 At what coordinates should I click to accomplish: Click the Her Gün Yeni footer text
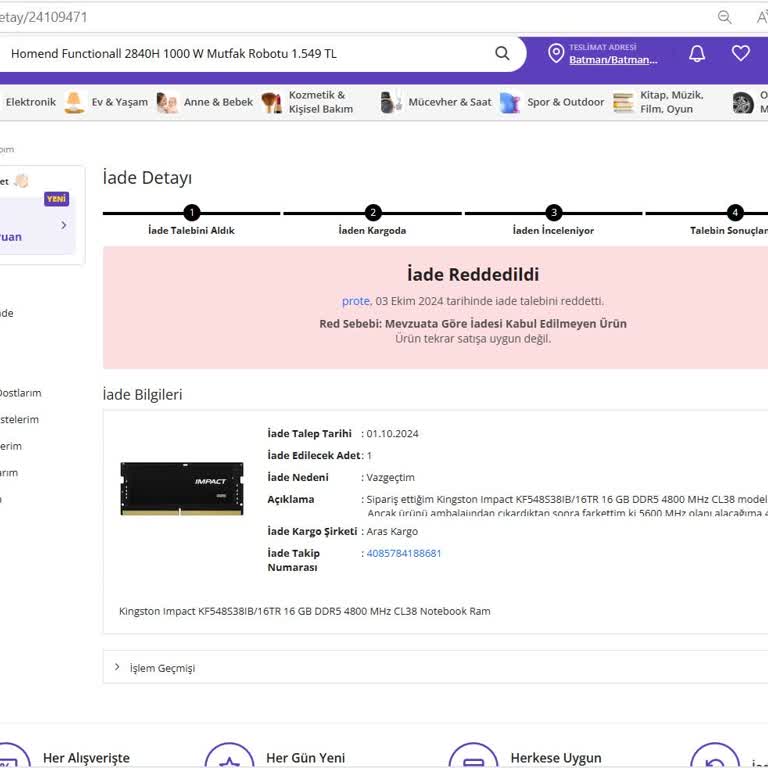coord(306,758)
